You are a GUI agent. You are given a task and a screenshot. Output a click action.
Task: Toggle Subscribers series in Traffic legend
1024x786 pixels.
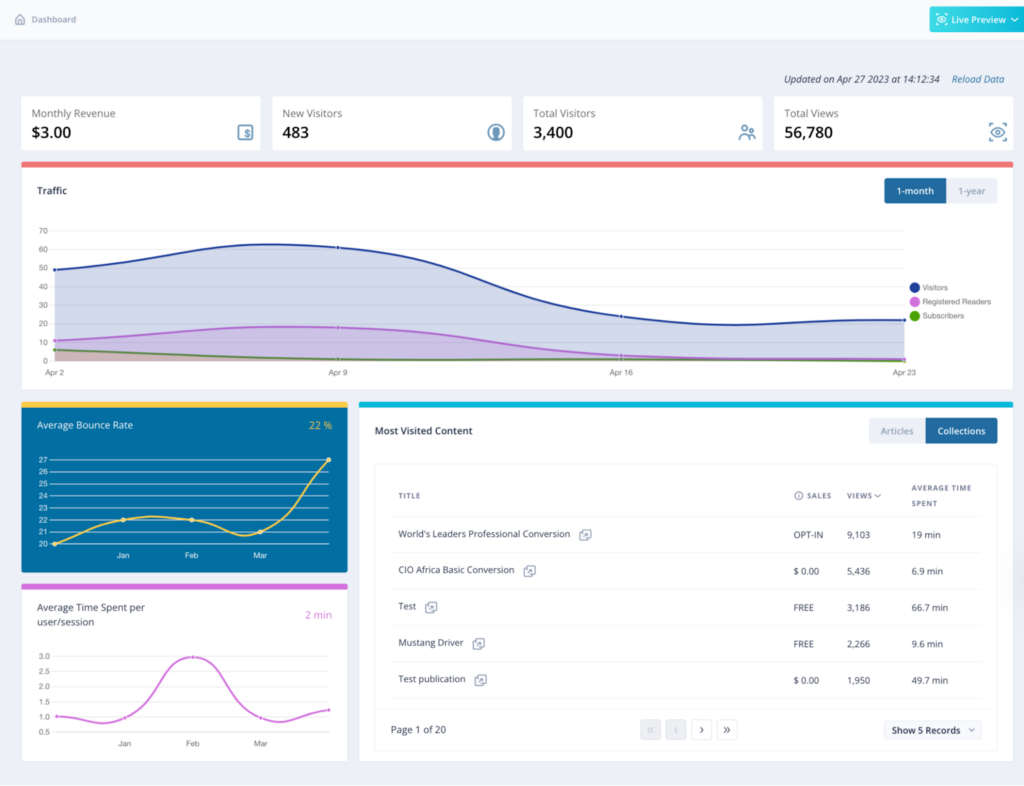pyautogui.click(x=936, y=316)
